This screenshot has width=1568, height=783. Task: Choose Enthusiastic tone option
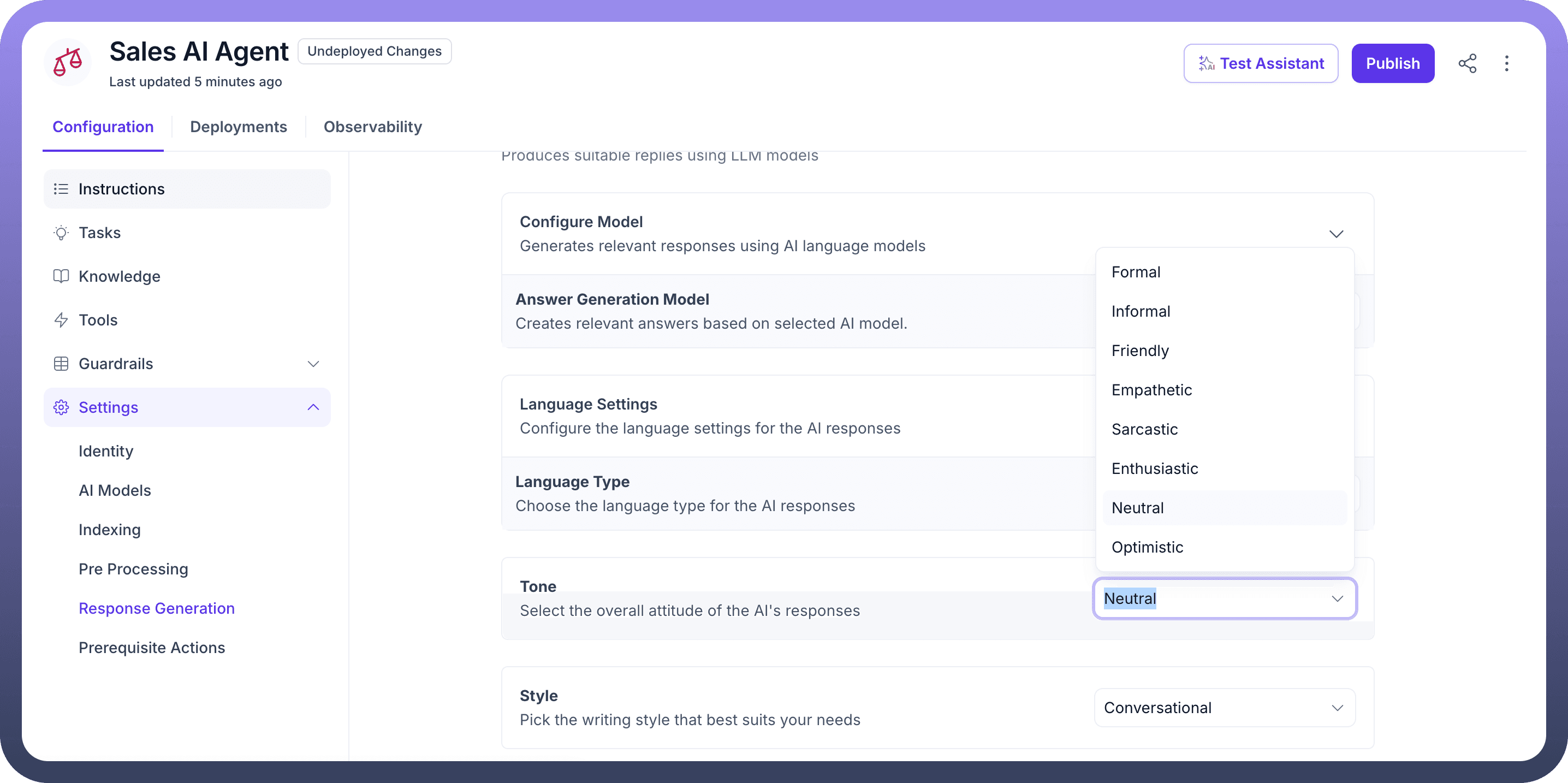pos(1154,469)
